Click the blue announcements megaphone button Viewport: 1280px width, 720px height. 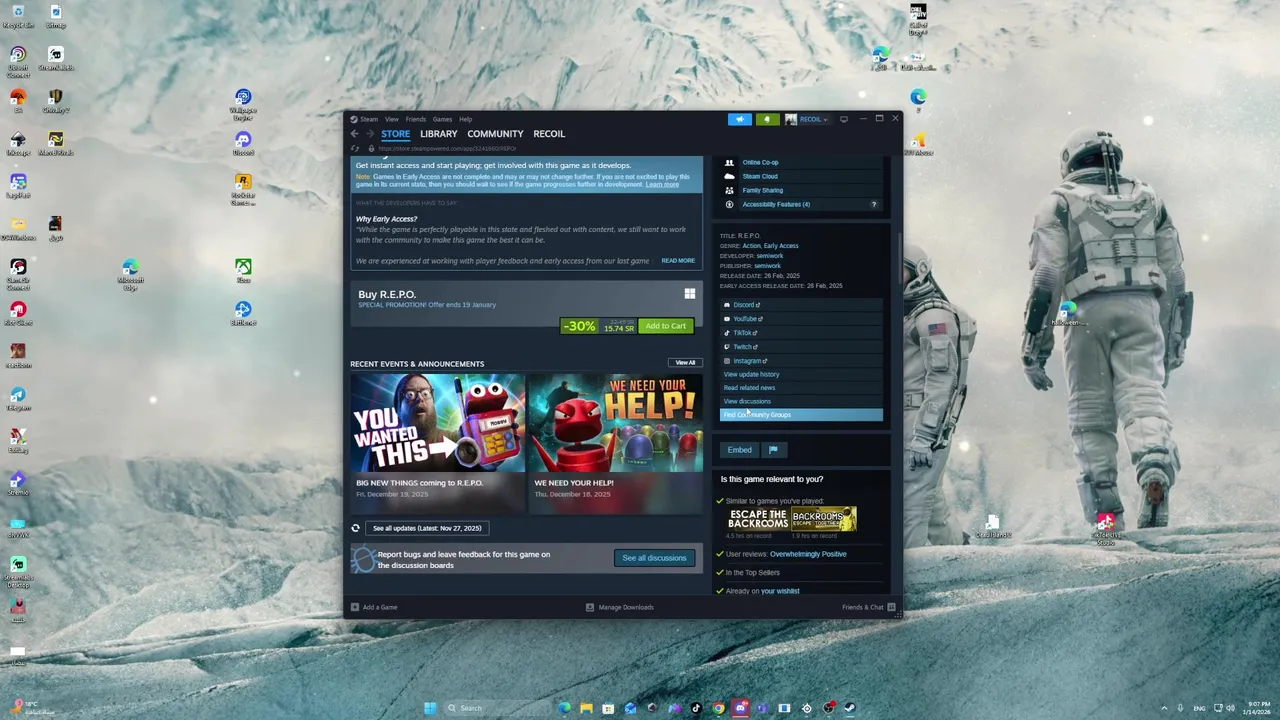740,119
